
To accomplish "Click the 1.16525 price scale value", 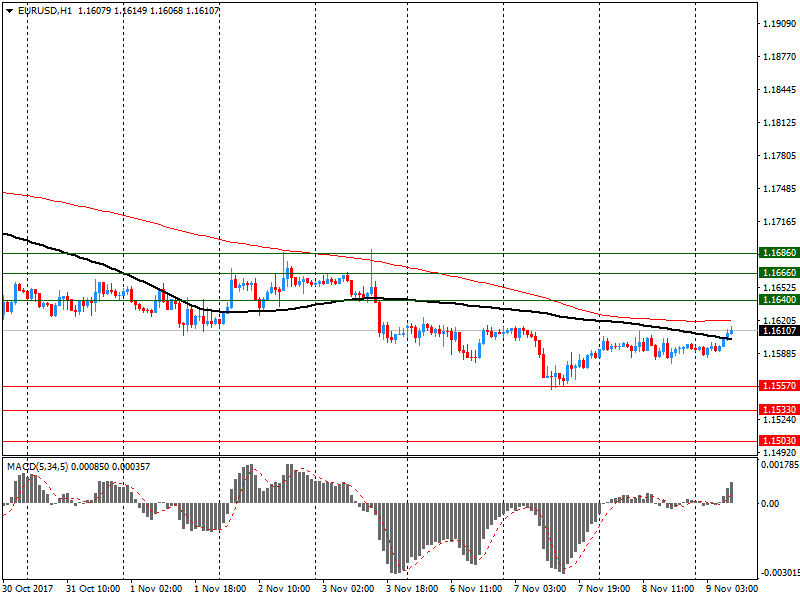I will [x=779, y=288].
